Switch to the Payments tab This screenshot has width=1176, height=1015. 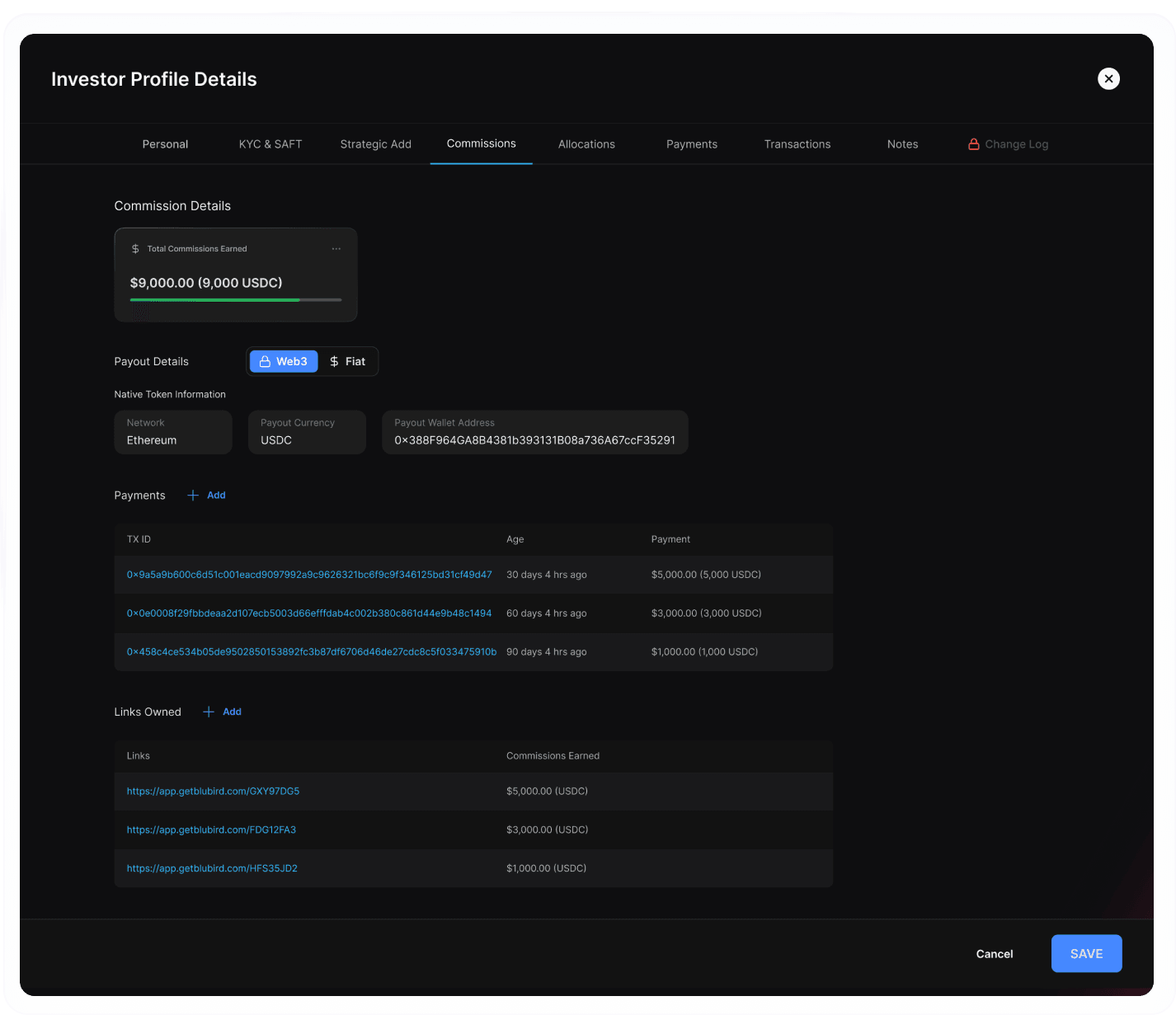(692, 144)
